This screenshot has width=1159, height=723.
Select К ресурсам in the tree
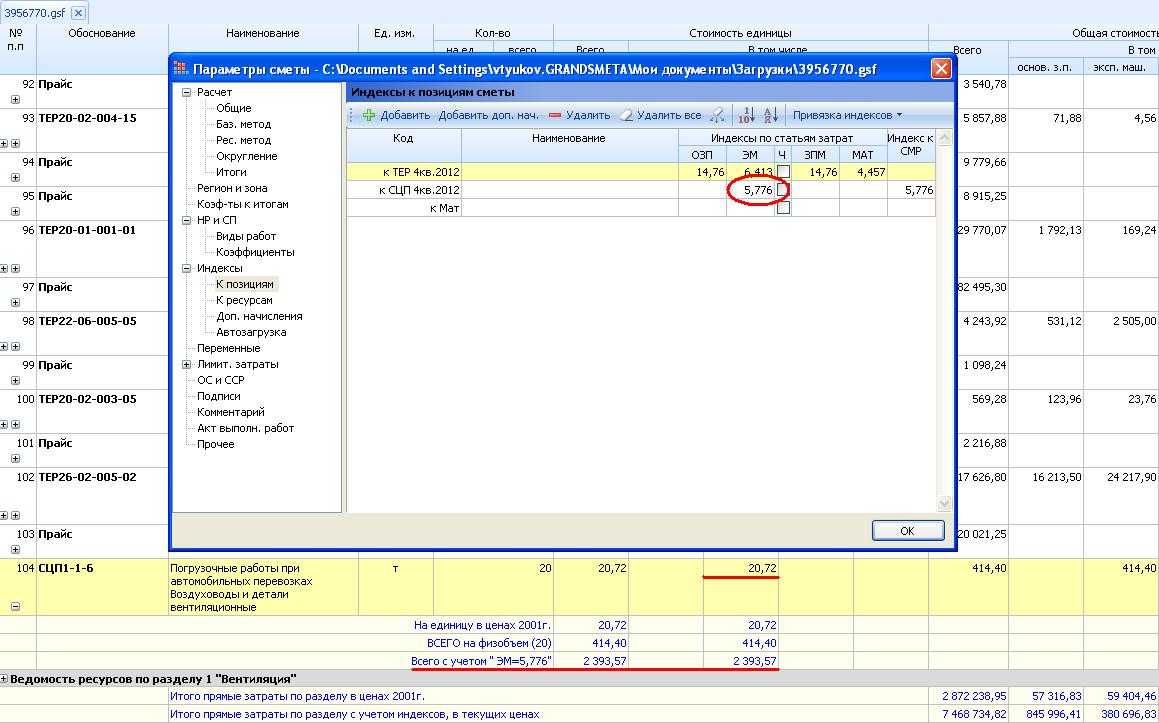coord(244,300)
